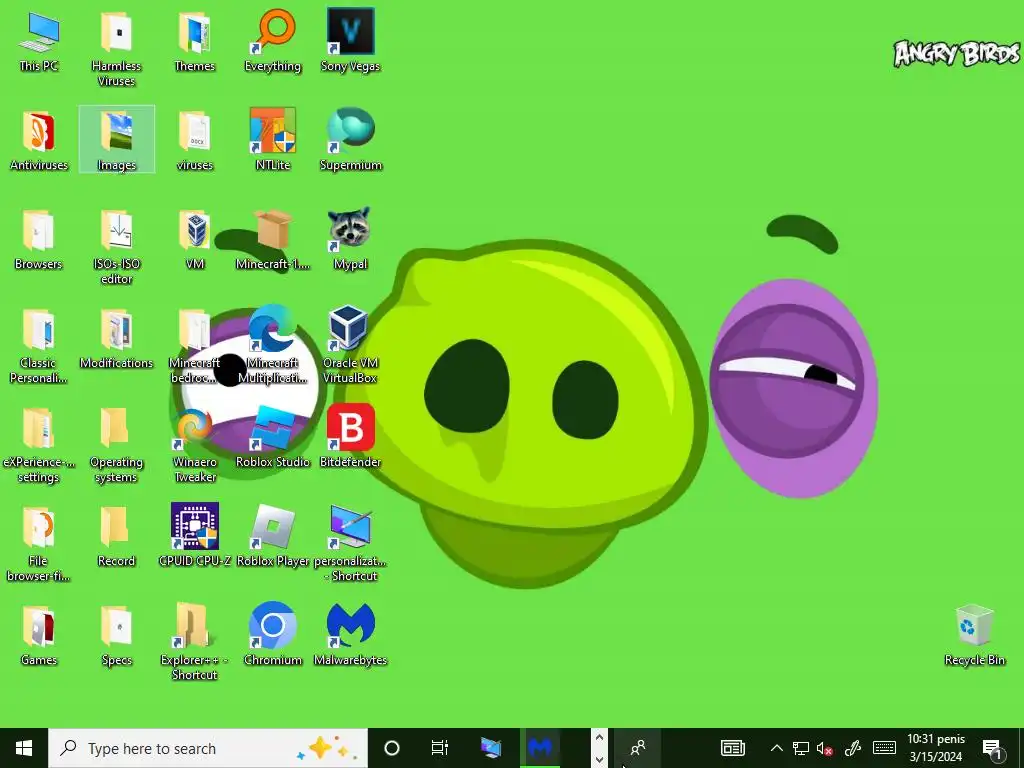
Task: Launch Explorer++ Shortcut
Action: (194, 643)
